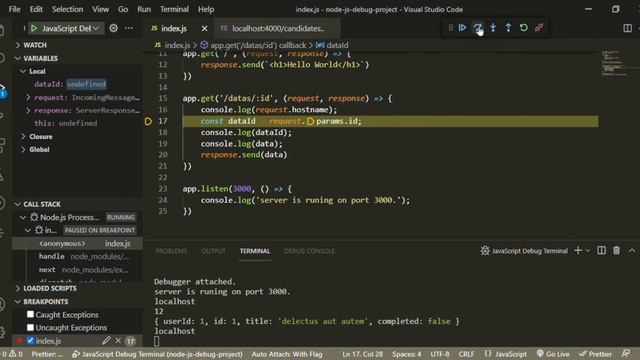Step out of the current function
Viewport: 640px width, 360px height.
[508, 28]
